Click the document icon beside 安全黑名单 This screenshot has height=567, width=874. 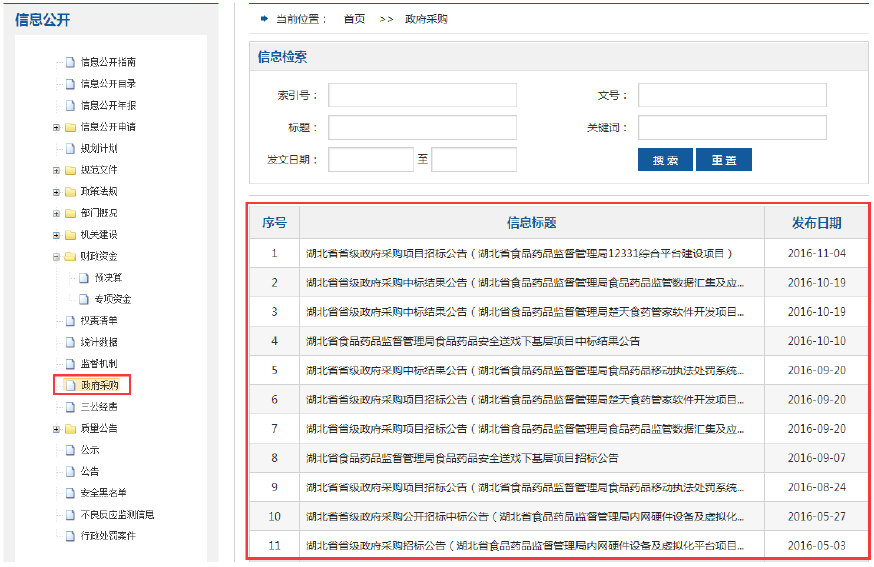70,493
